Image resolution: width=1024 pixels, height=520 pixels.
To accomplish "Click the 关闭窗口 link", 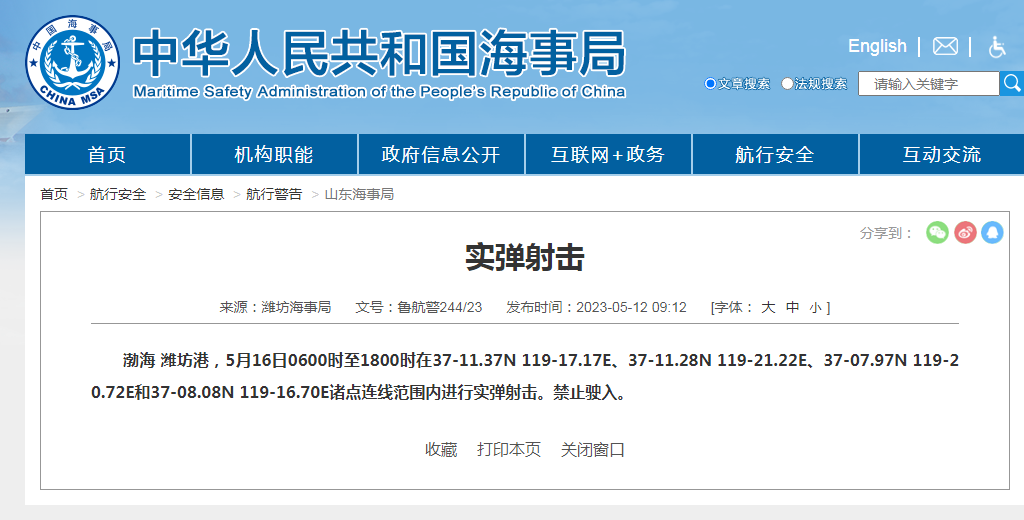I will point(592,449).
